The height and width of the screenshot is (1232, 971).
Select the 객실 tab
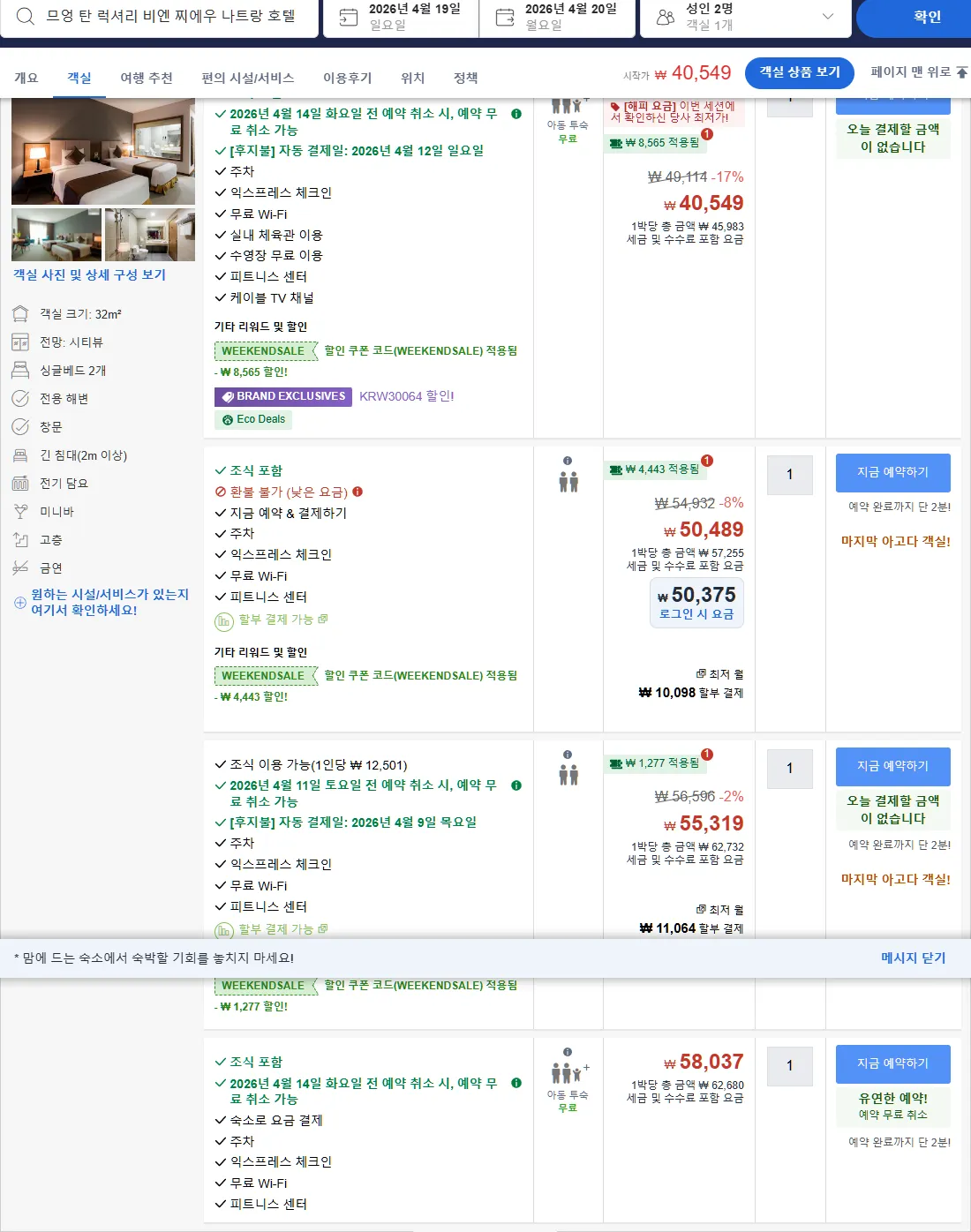point(79,78)
